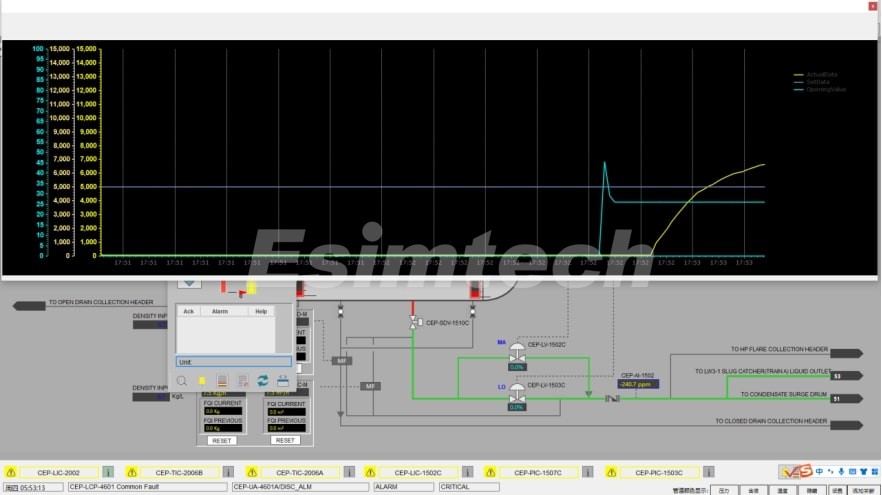Image resolution: width=882 pixels, height=495 pixels.
Task: Click the keyboard icon in IME toolbar
Action: point(852,471)
